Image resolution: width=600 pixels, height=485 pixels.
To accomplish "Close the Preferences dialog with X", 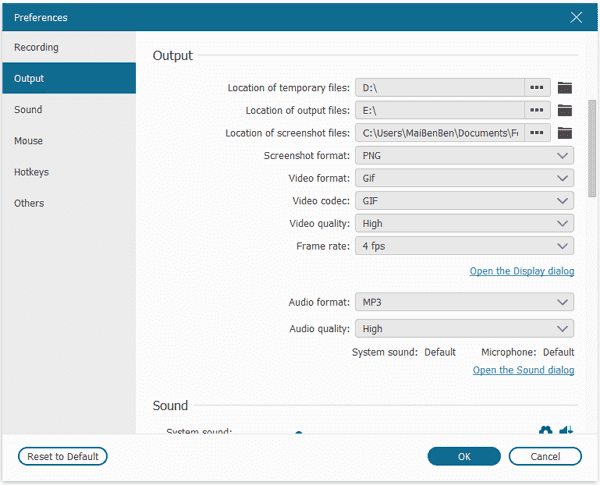I will 576,17.
